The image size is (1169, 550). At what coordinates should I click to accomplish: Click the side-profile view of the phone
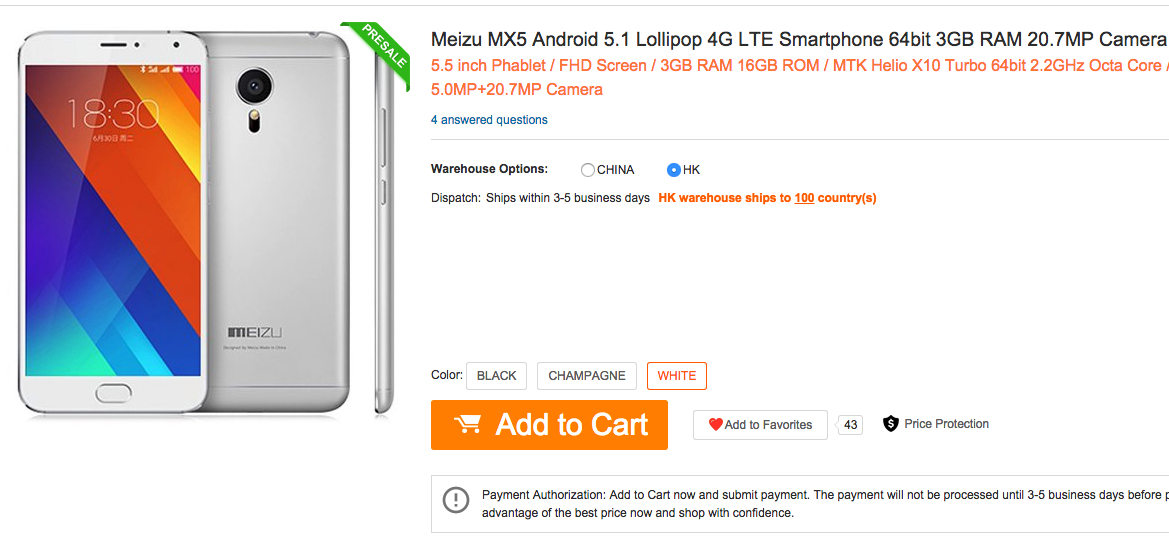(x=385, y=230)
